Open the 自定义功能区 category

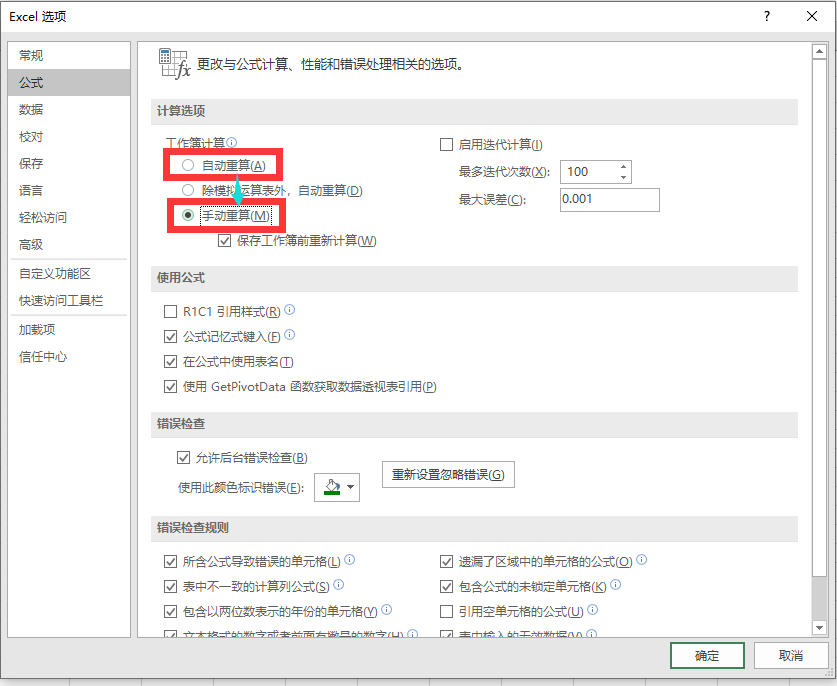tap(69, 274)
